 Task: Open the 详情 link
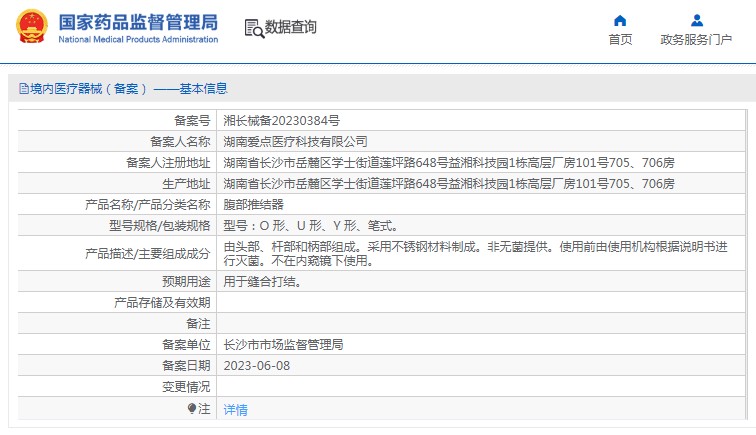pos(235,409)
